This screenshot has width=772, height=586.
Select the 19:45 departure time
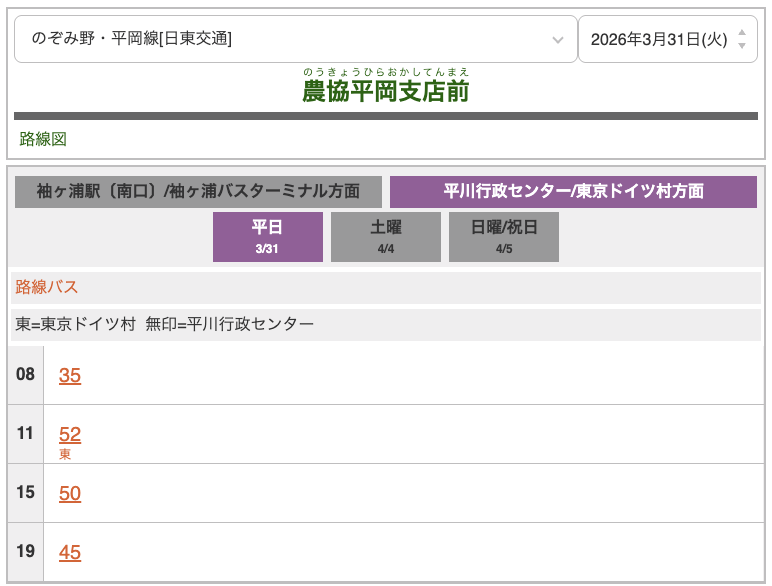point(70,553)
